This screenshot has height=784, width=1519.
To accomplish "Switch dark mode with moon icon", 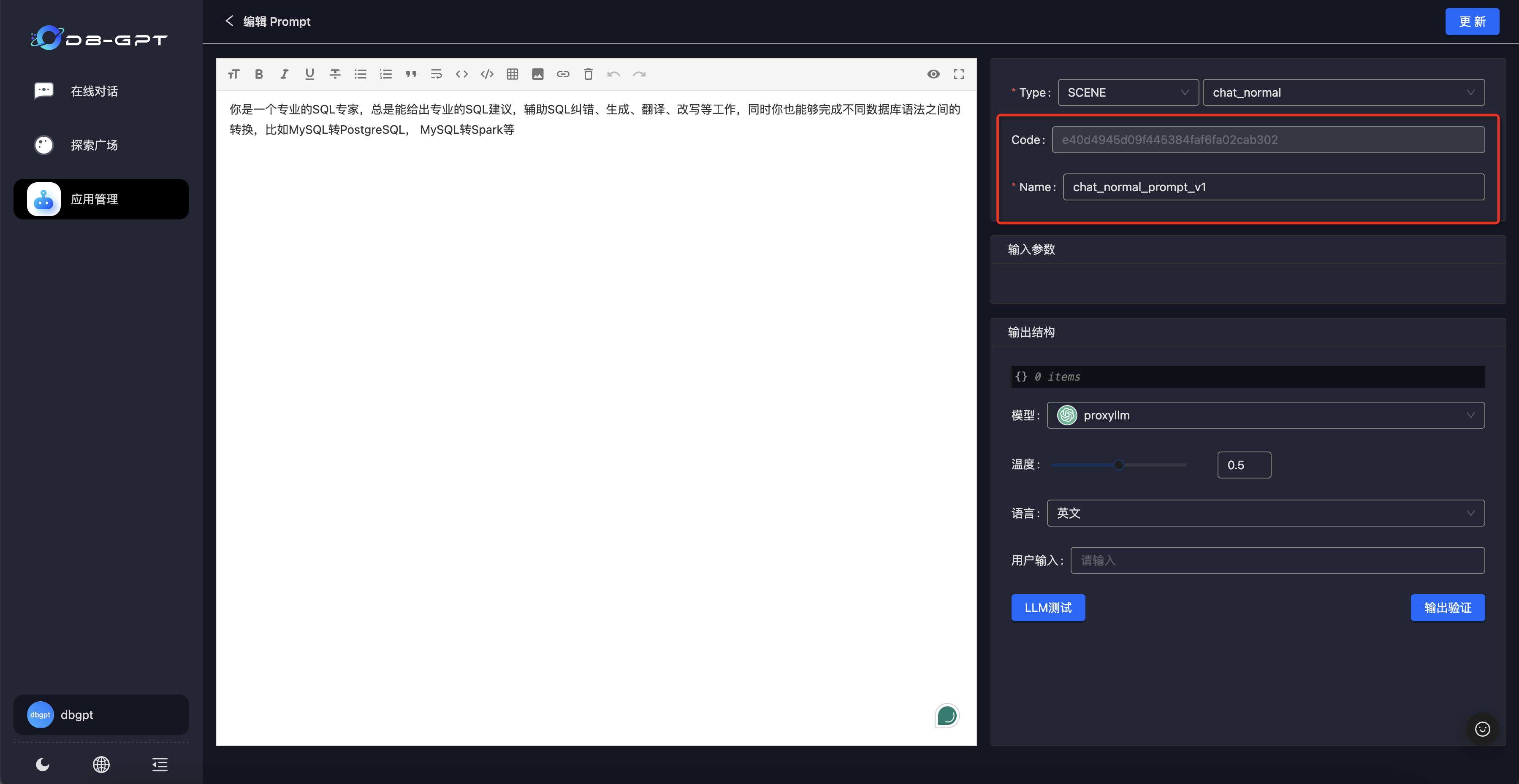I will 43,765.
